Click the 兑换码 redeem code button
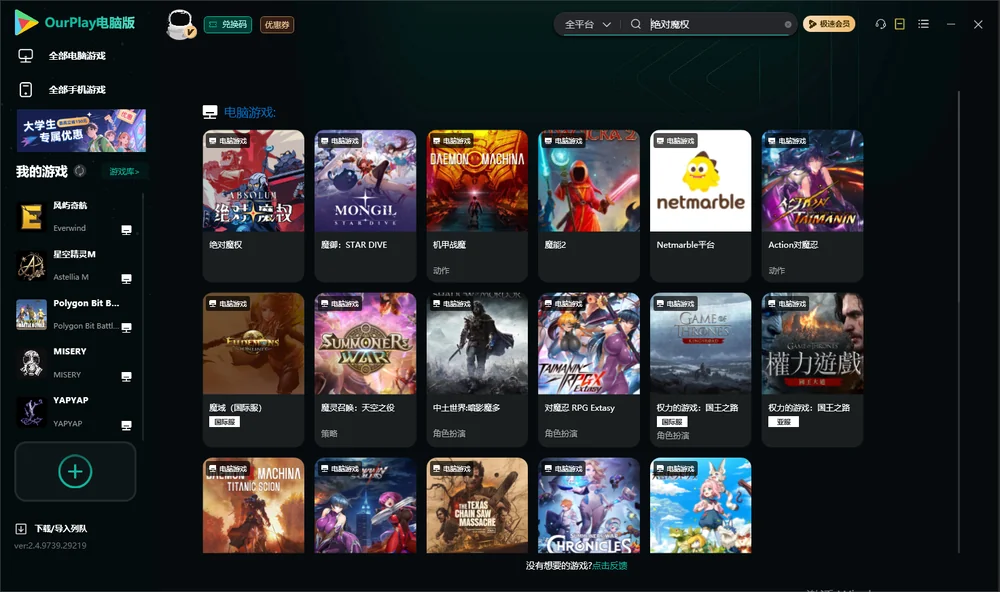This screenshot has width=1000, height=592. (x=228, y=25)
